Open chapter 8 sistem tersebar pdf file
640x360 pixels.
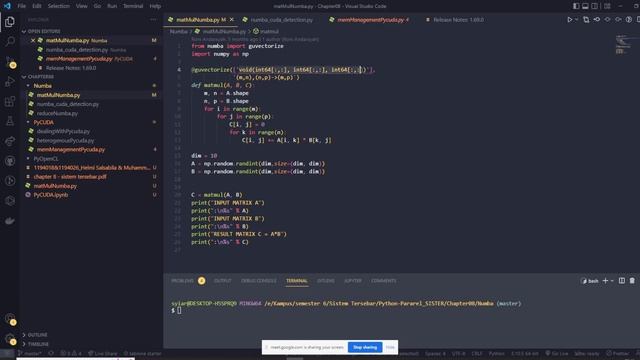(x=70, y=177)
